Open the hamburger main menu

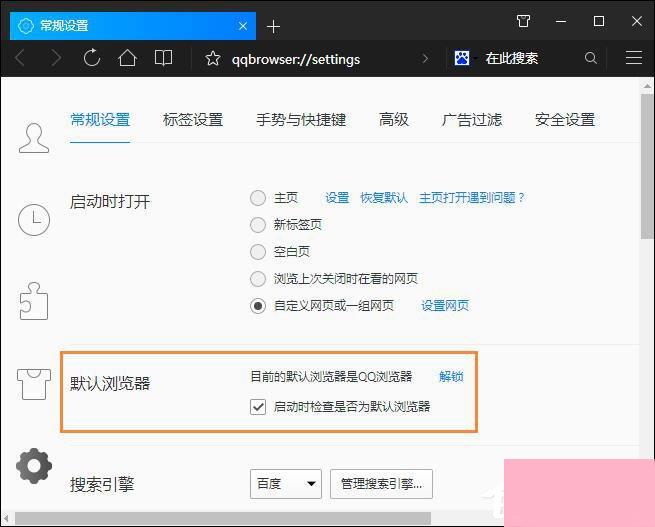[634, 58]
